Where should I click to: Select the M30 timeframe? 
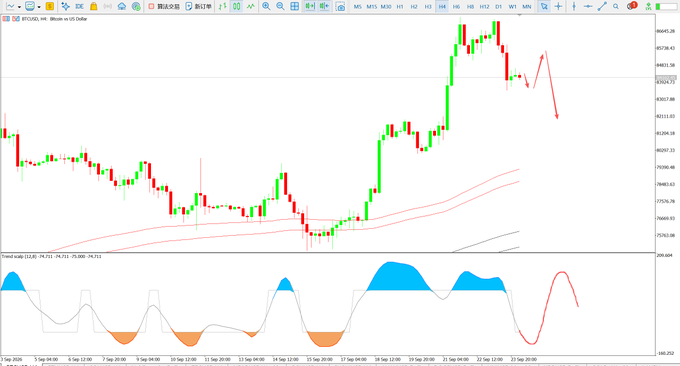click(x=386, y=7)
